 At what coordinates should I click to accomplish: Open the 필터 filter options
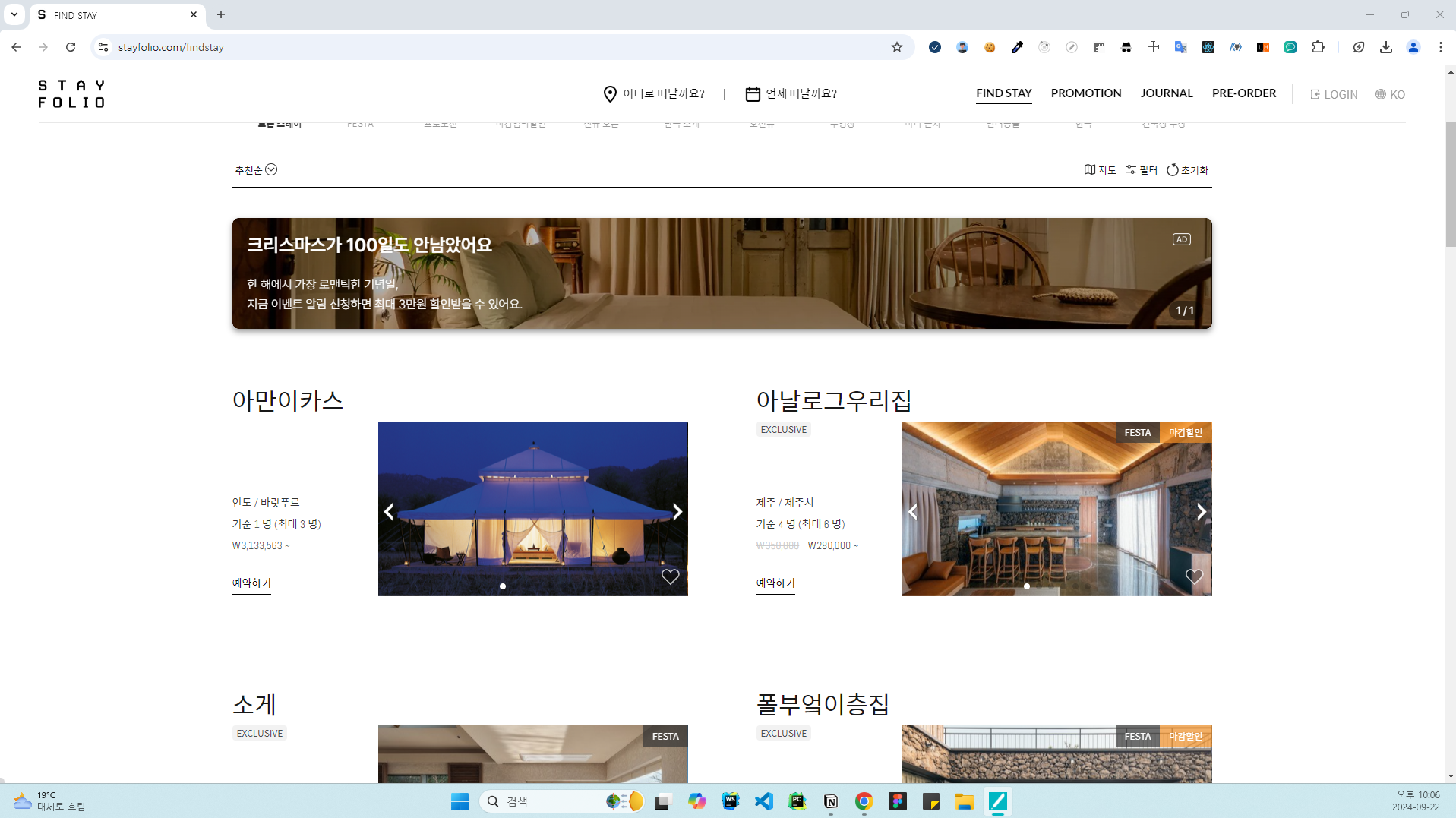click(x=1141, y=170)
